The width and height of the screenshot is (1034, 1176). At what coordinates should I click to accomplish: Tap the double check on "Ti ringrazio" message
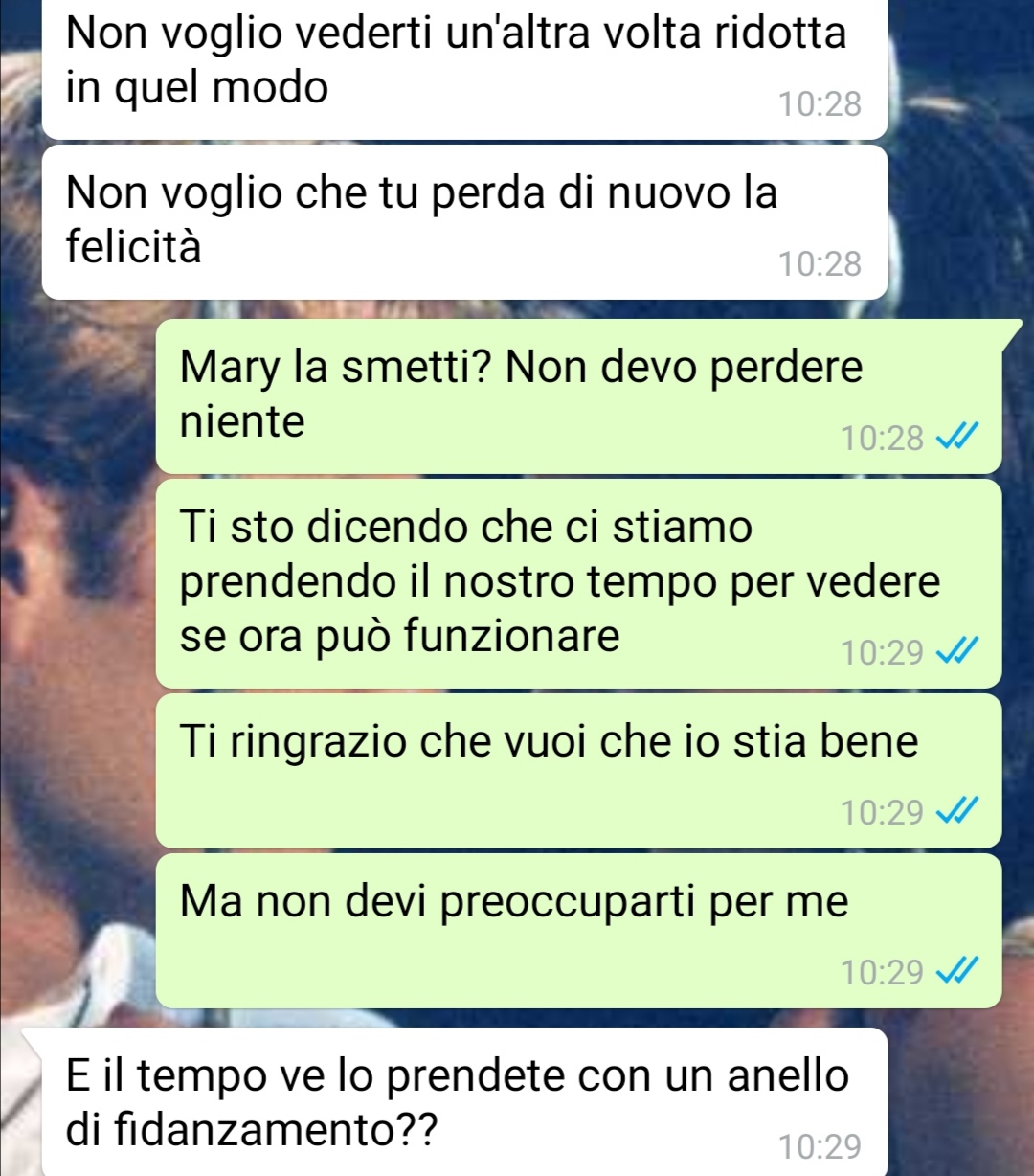[x=956, y=813]
